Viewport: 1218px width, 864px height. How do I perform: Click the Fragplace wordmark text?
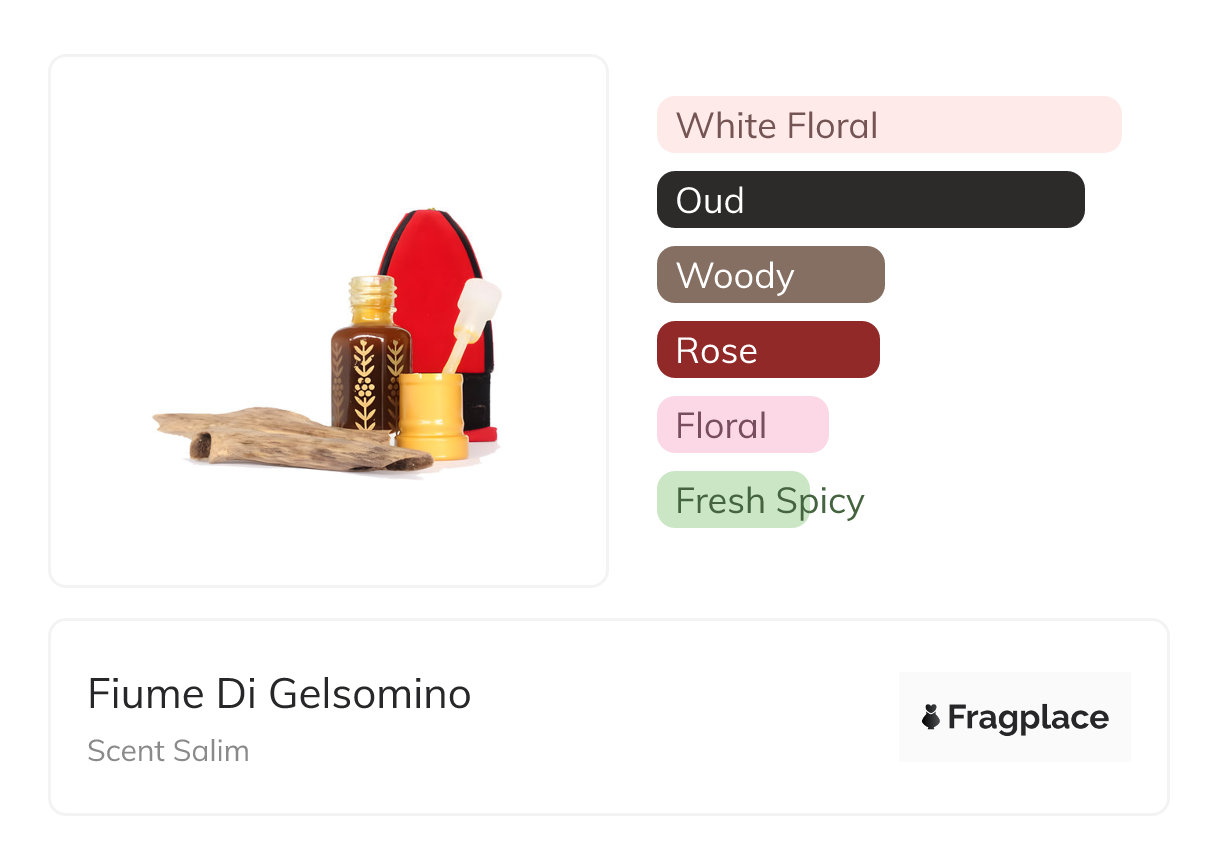pos(1028,717)
